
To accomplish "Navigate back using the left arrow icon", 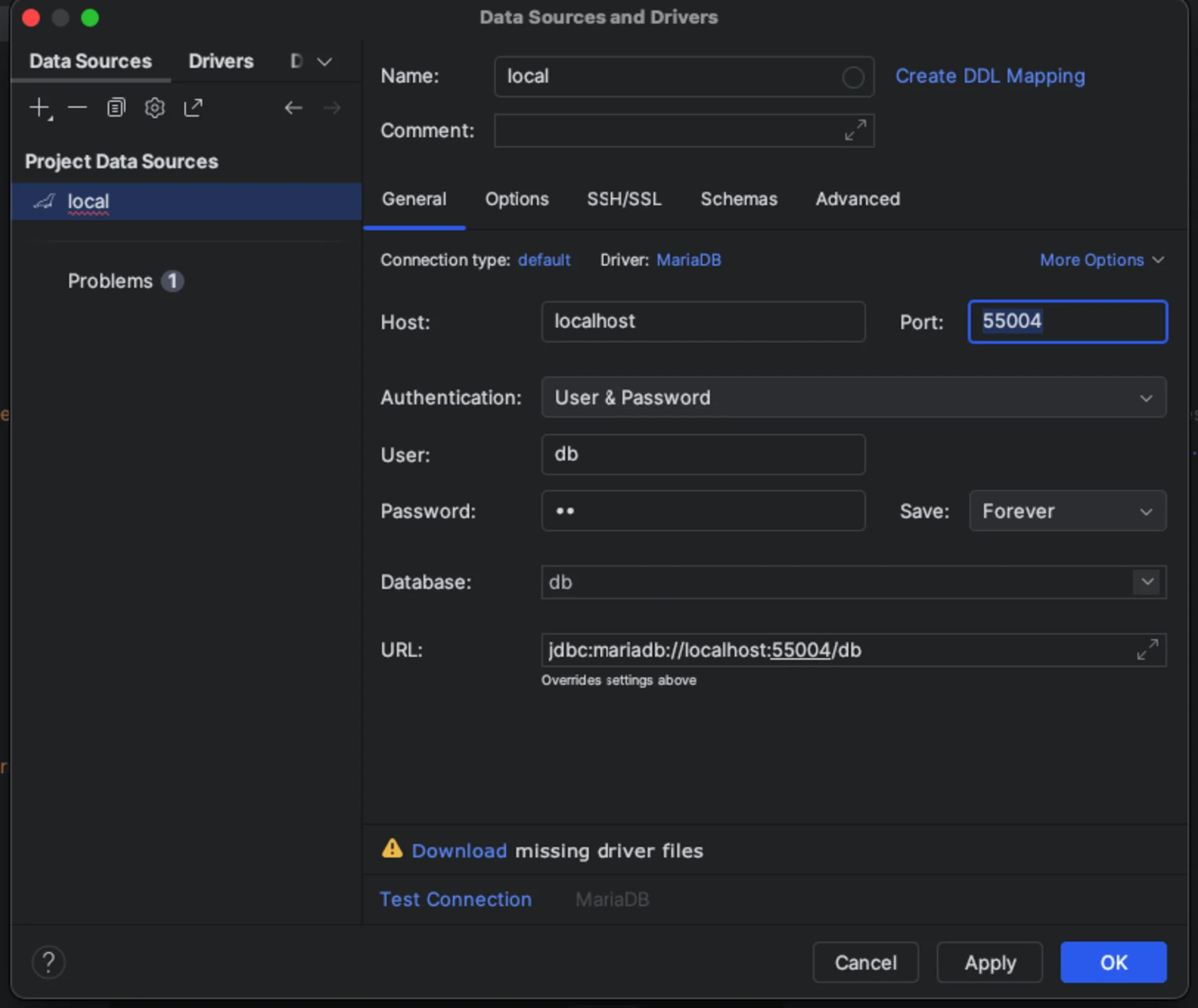I will 293,107.
